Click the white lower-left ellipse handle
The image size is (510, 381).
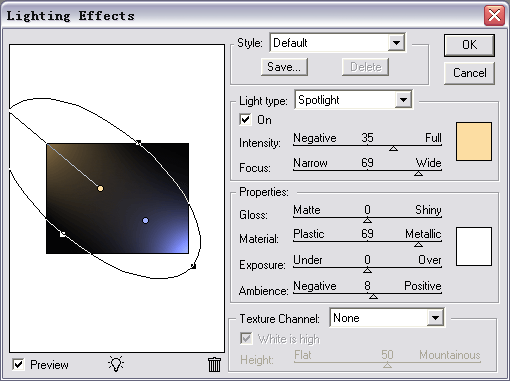[x=63, y=234]
